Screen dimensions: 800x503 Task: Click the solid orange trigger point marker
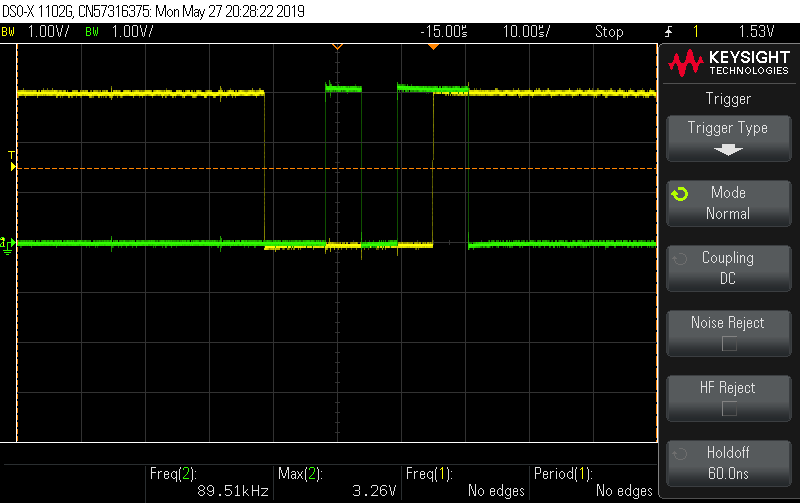[433, 47]
